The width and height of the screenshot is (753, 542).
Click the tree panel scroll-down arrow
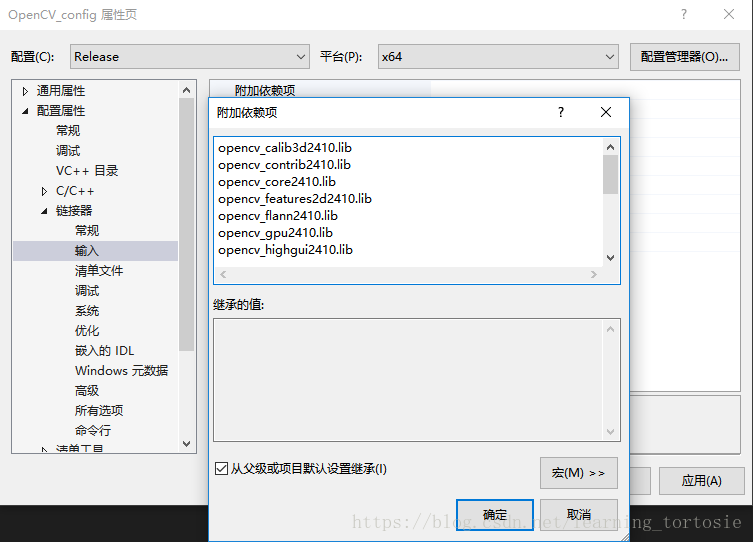coord(187,444)
